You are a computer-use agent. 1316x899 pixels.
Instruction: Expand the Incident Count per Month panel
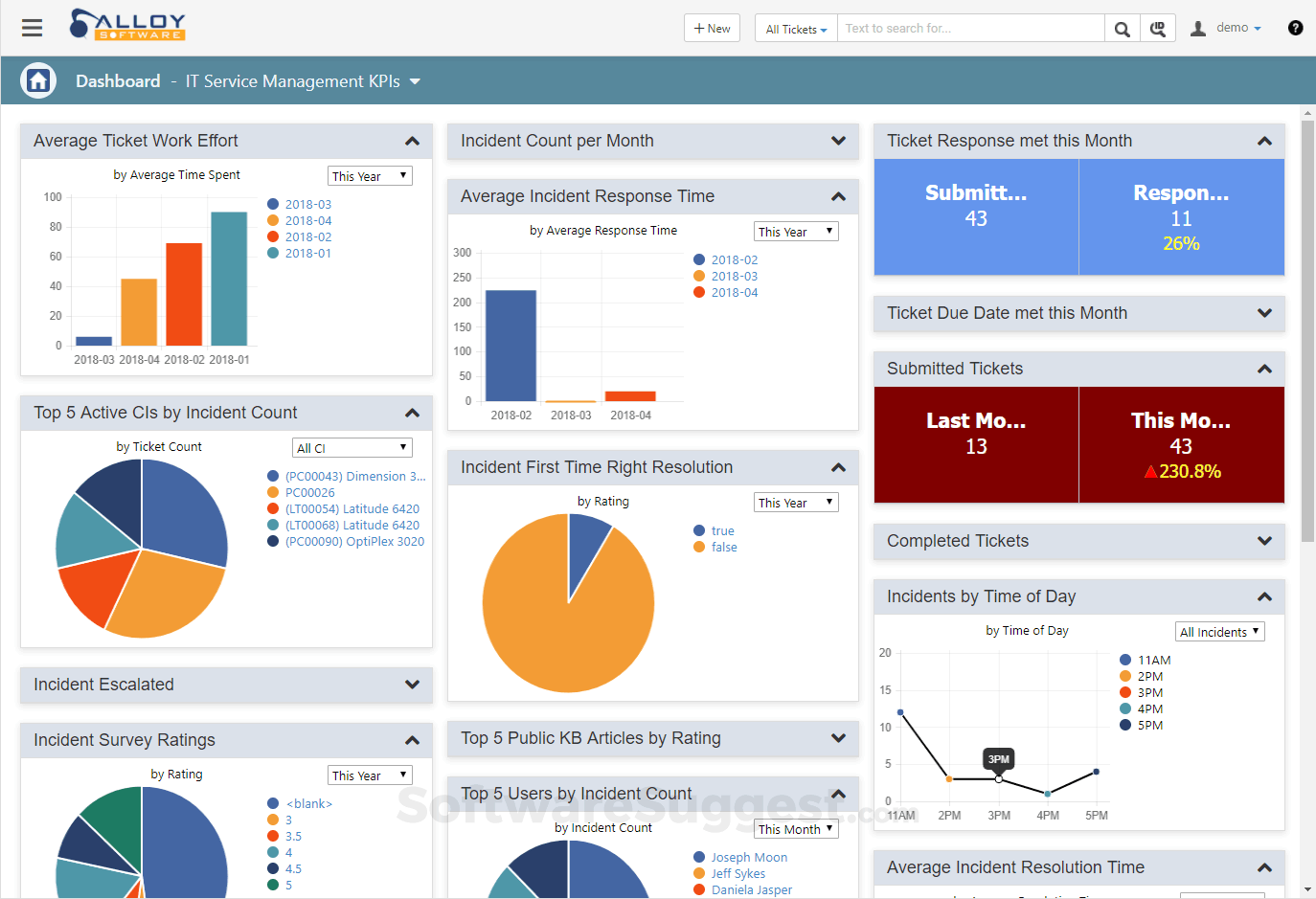click(x=840, y=141)
